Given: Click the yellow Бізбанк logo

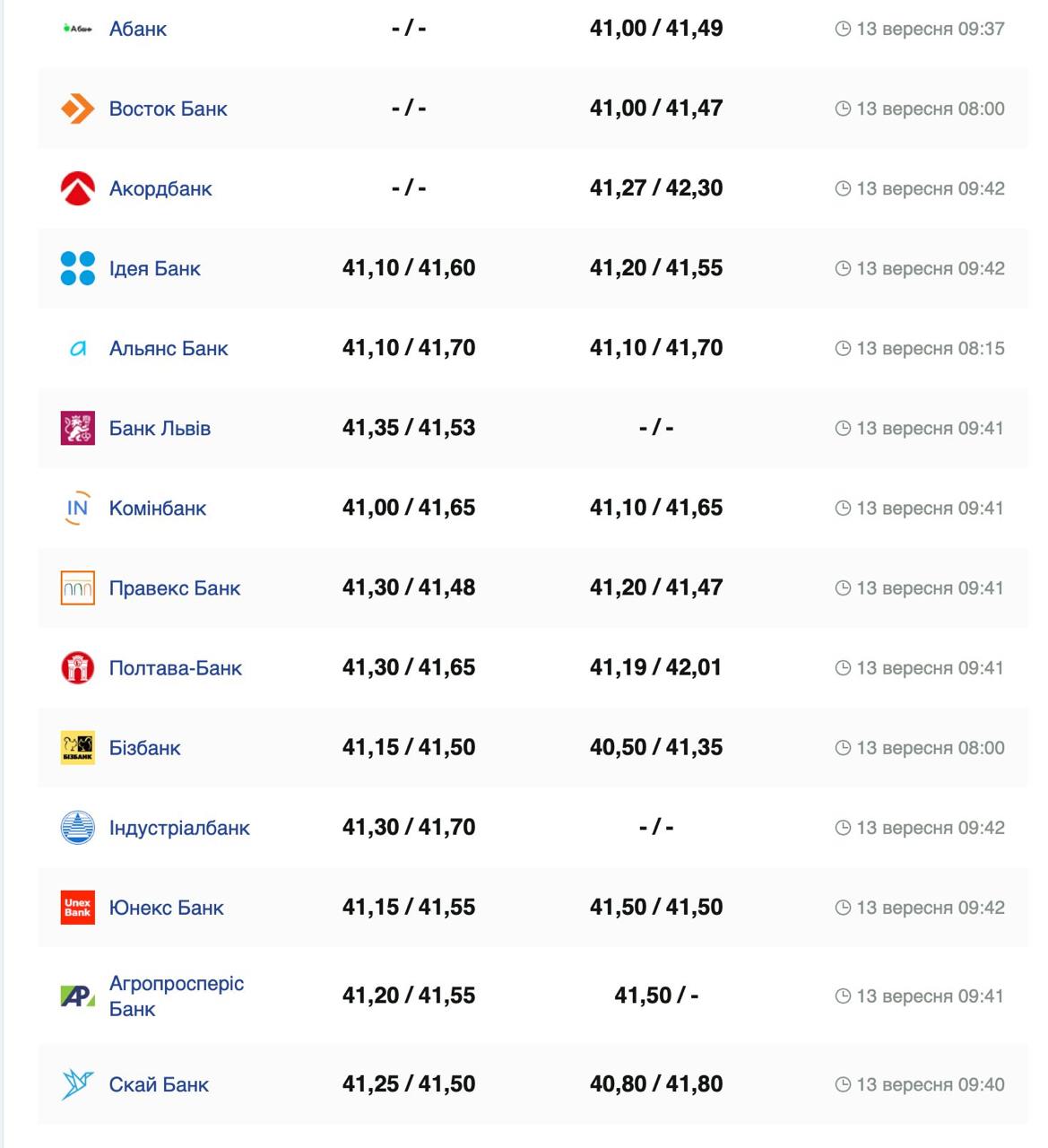Looking at the screenshot, I should pyautogui.click(x=77, y=748).
